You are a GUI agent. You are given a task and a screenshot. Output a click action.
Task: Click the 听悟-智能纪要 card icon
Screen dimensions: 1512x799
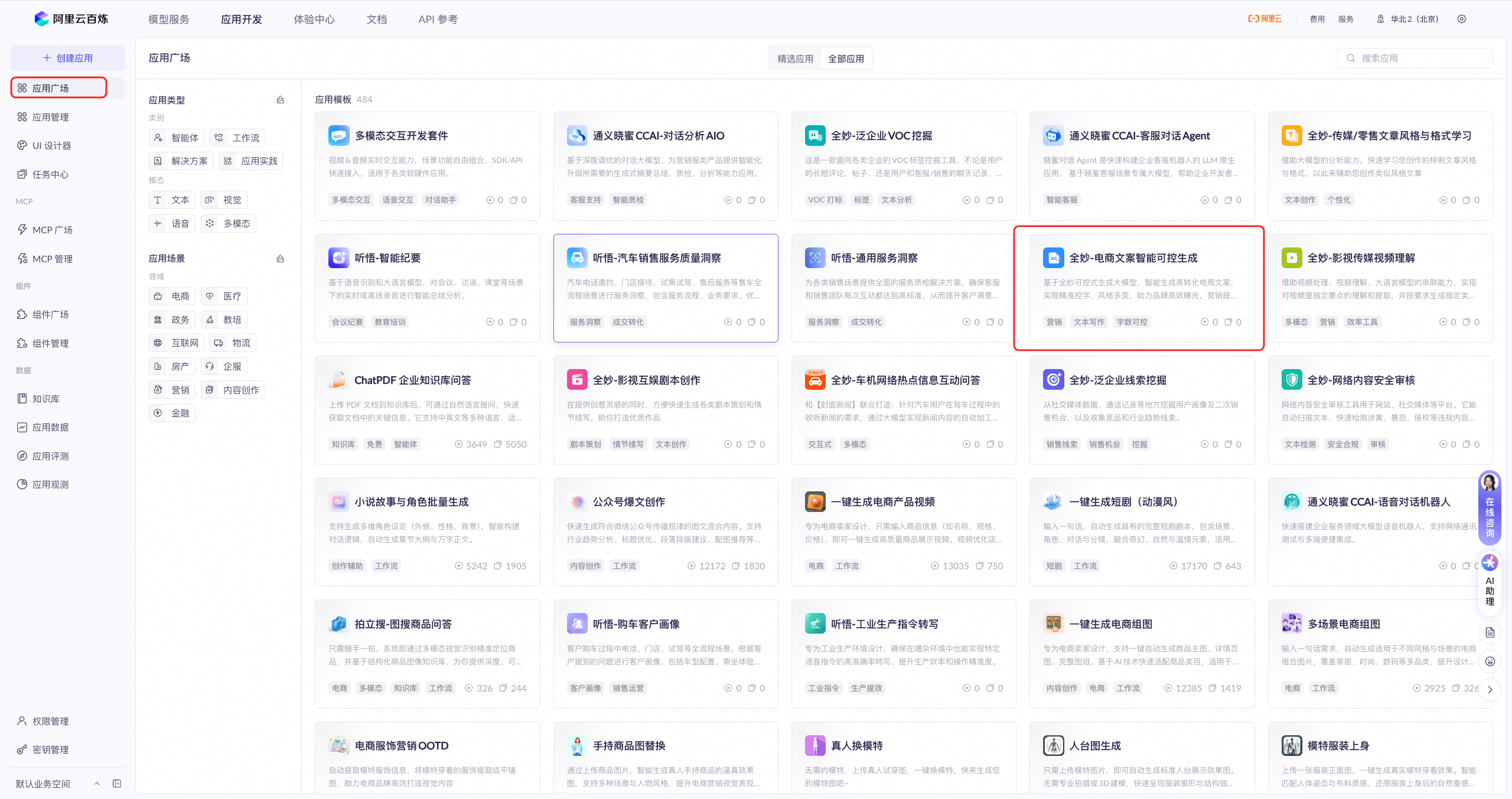pos(338,258)
